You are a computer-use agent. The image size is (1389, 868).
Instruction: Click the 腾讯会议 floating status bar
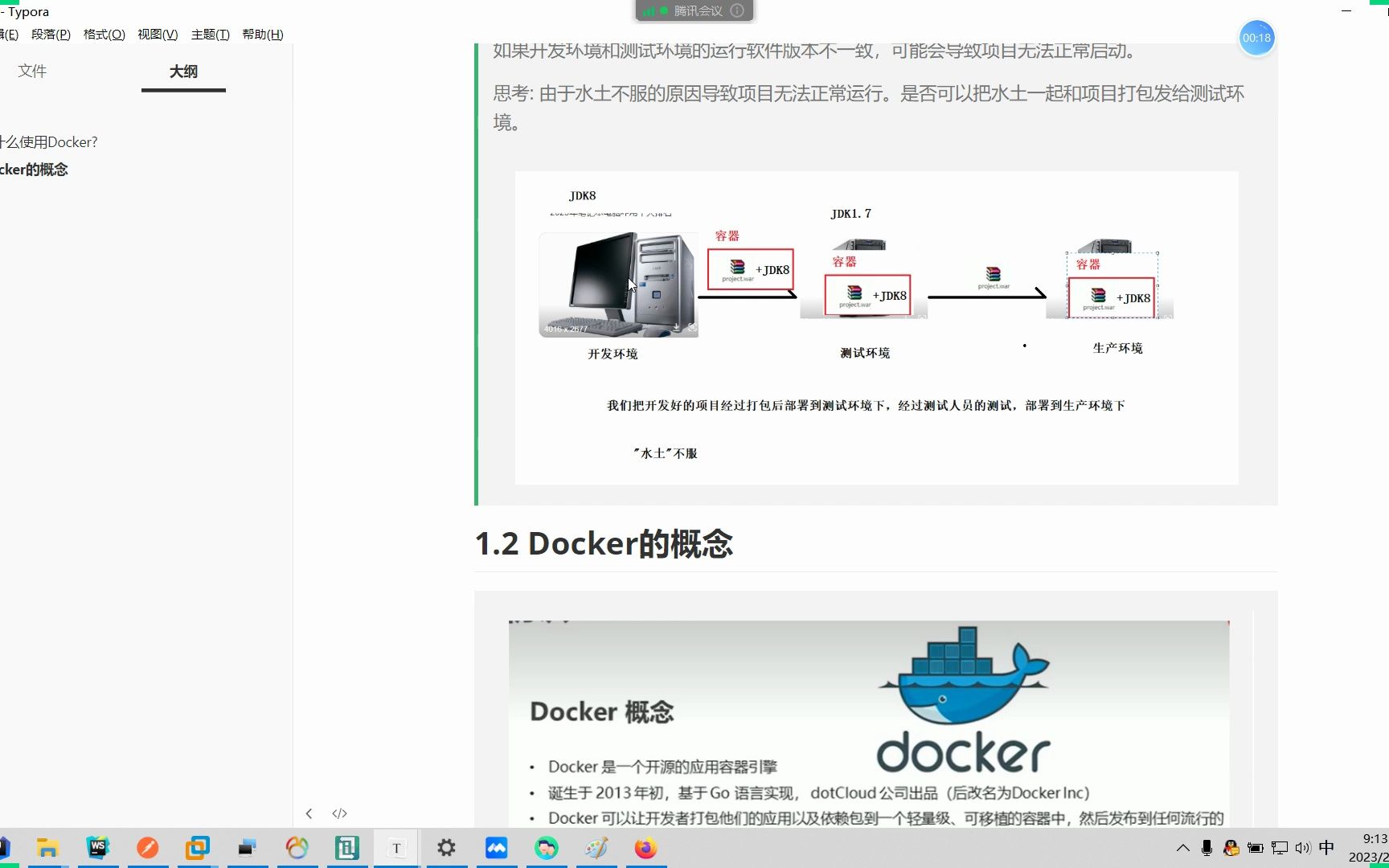click(694, 10)
